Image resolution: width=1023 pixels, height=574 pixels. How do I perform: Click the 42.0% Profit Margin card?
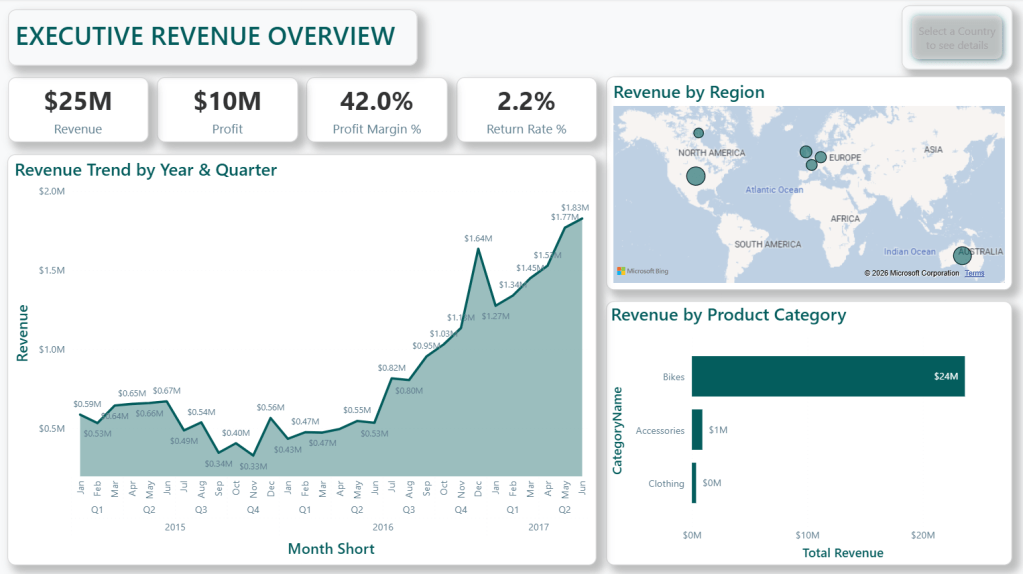(x=376, y=110)
